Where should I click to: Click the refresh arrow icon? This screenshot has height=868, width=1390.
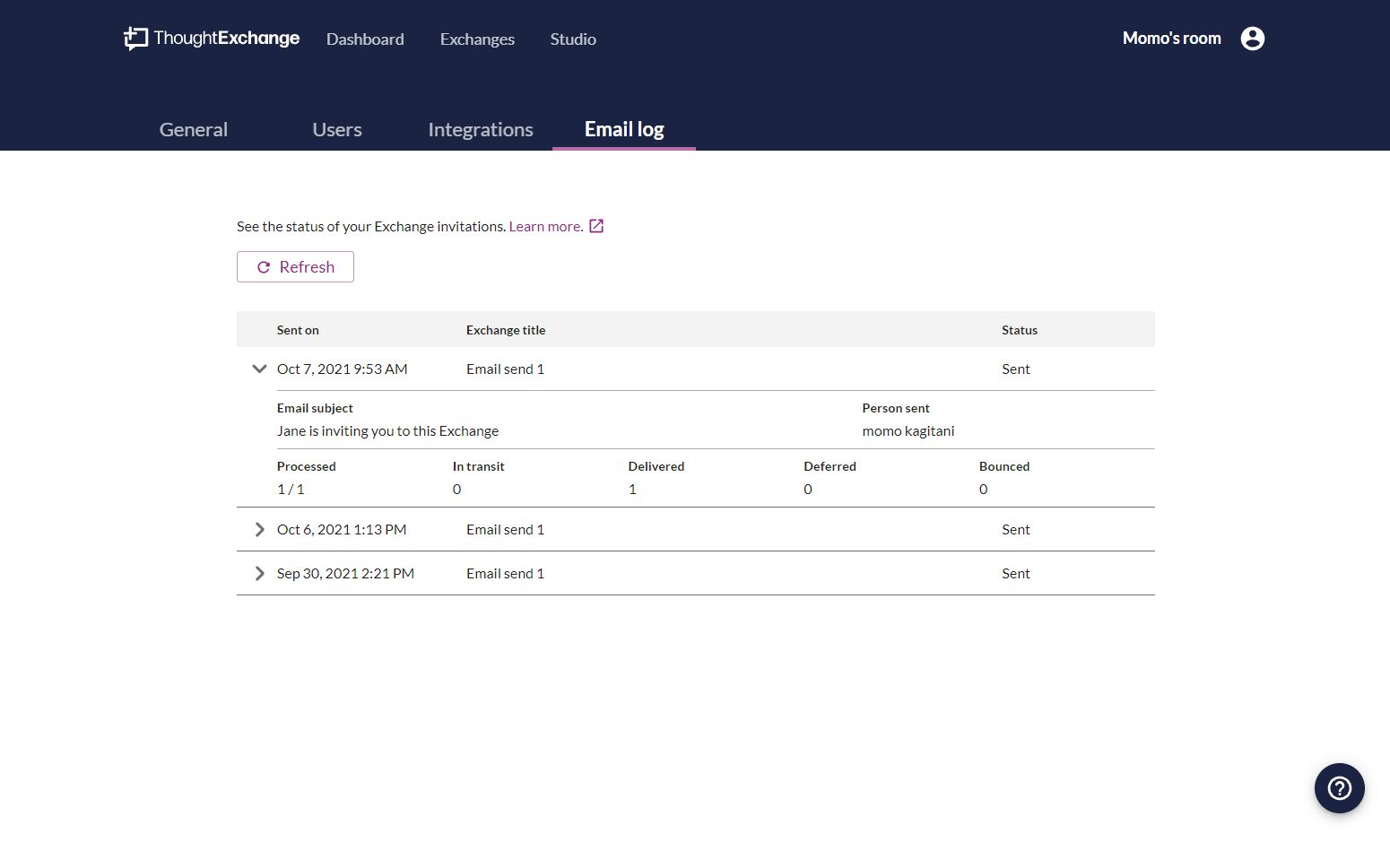click(264, 267)
